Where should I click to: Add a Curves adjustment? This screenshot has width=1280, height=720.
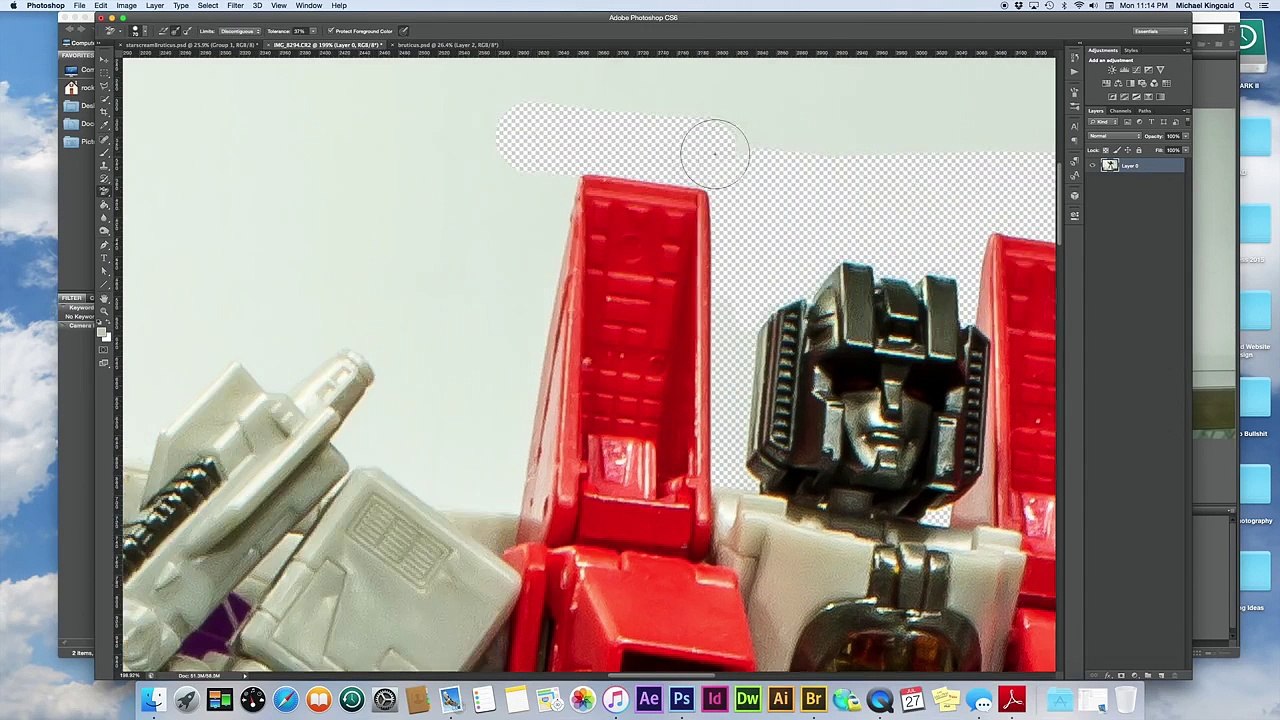coord(1136,70)
